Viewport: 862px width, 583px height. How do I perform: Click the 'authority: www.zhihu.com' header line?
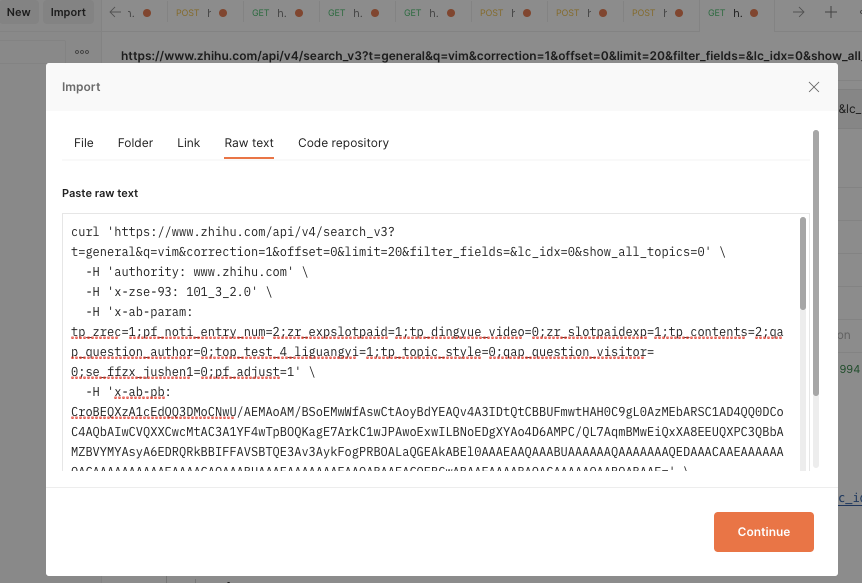point(197,272)
